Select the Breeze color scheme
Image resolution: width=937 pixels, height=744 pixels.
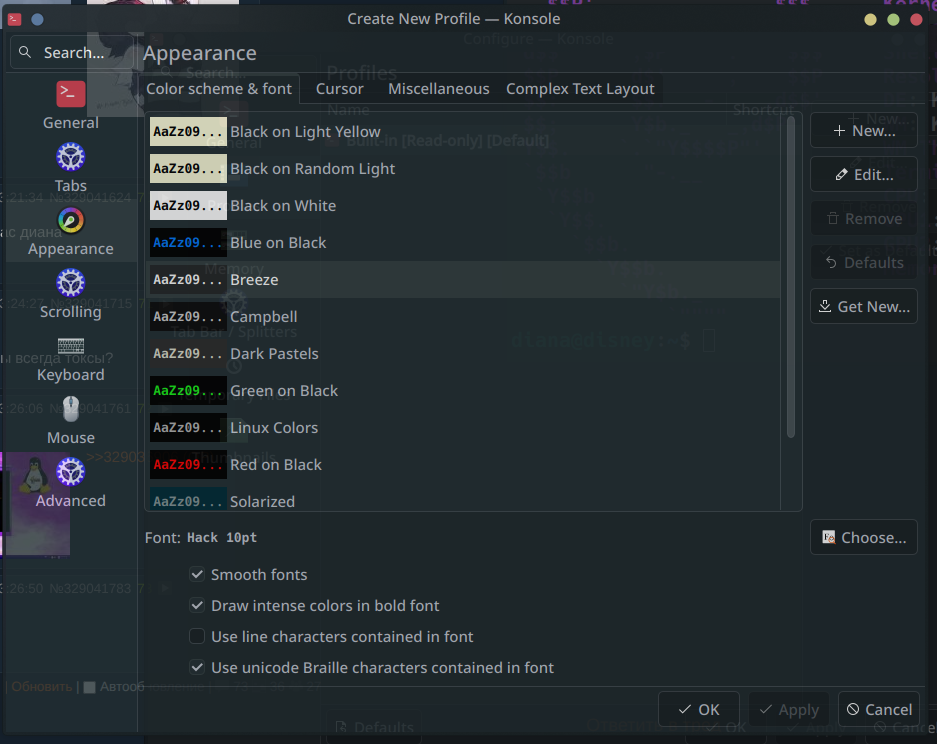click(463, 280)
